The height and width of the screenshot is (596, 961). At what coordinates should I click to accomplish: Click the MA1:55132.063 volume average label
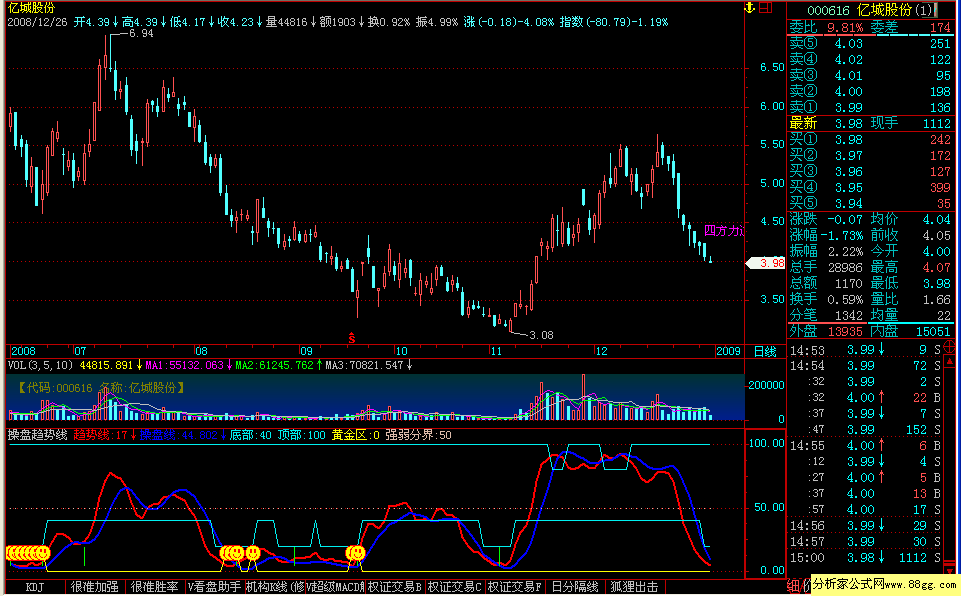tap(184, 365)
